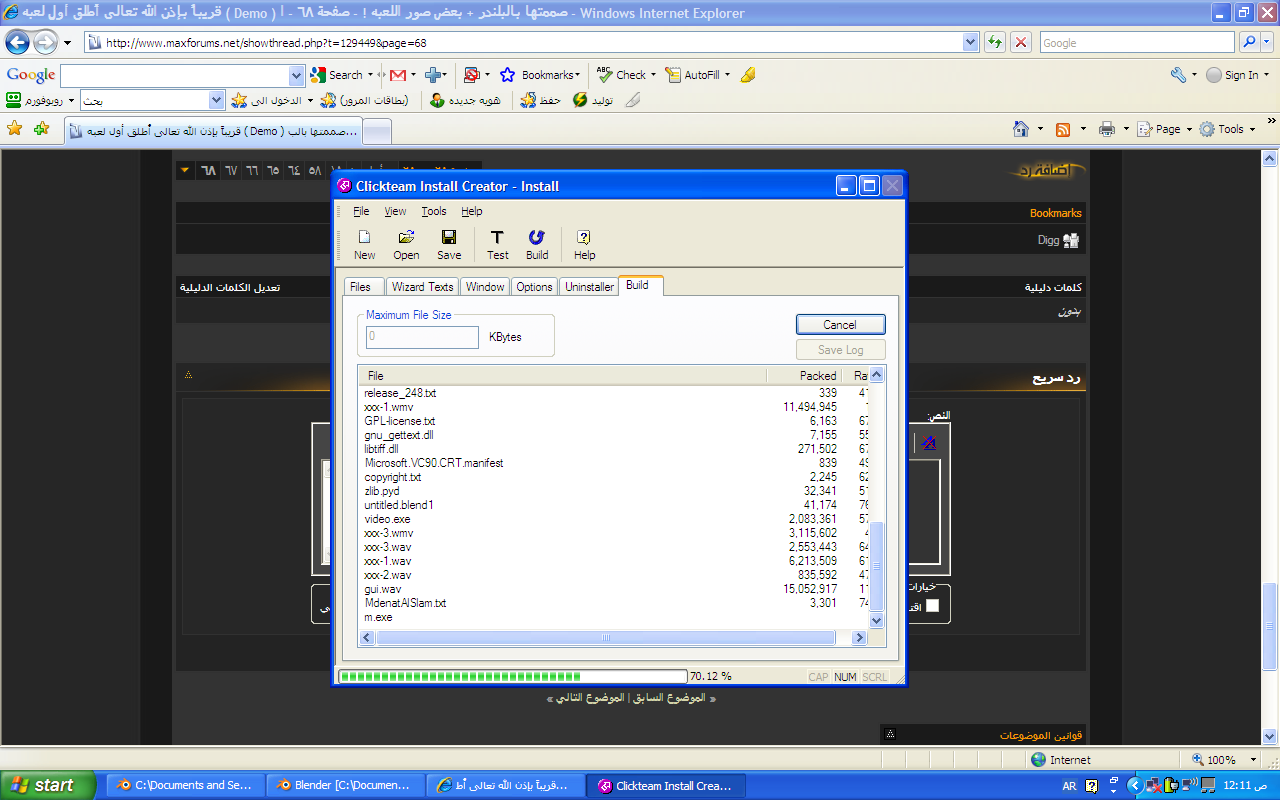Switch to the Options tab
The width and height of the screenshot is (1280, 800).
pyautogui.click(x=534, y=287)
